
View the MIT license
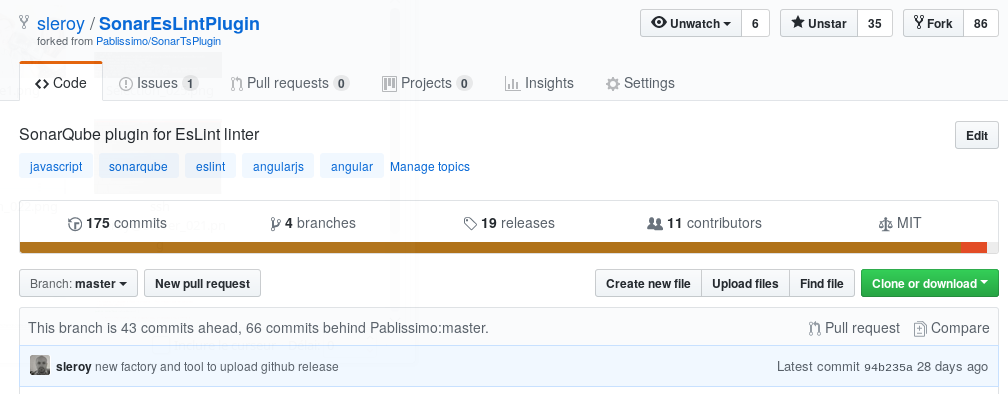(x=899, y=223)
